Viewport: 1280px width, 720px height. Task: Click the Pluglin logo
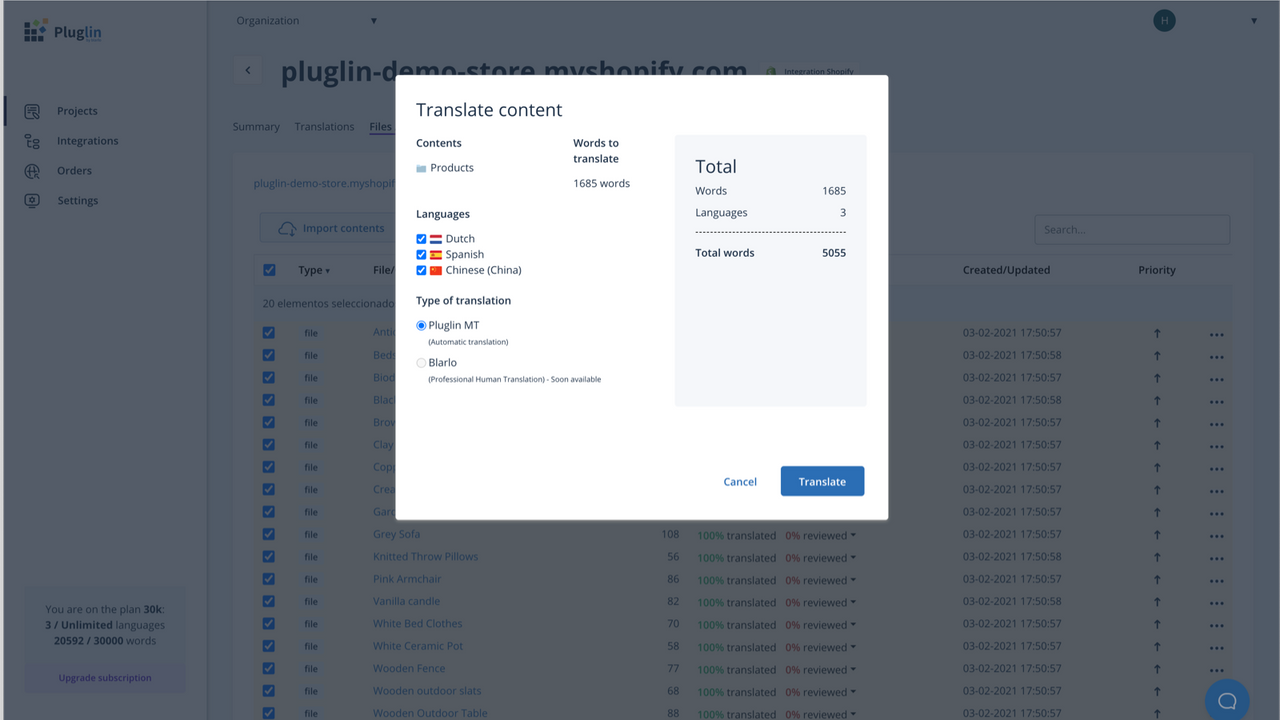(x=62, y=31)
